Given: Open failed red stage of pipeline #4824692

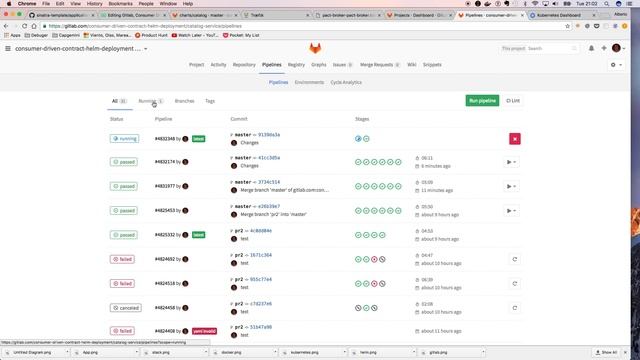Looking at the screenshot, I should 374,259.
